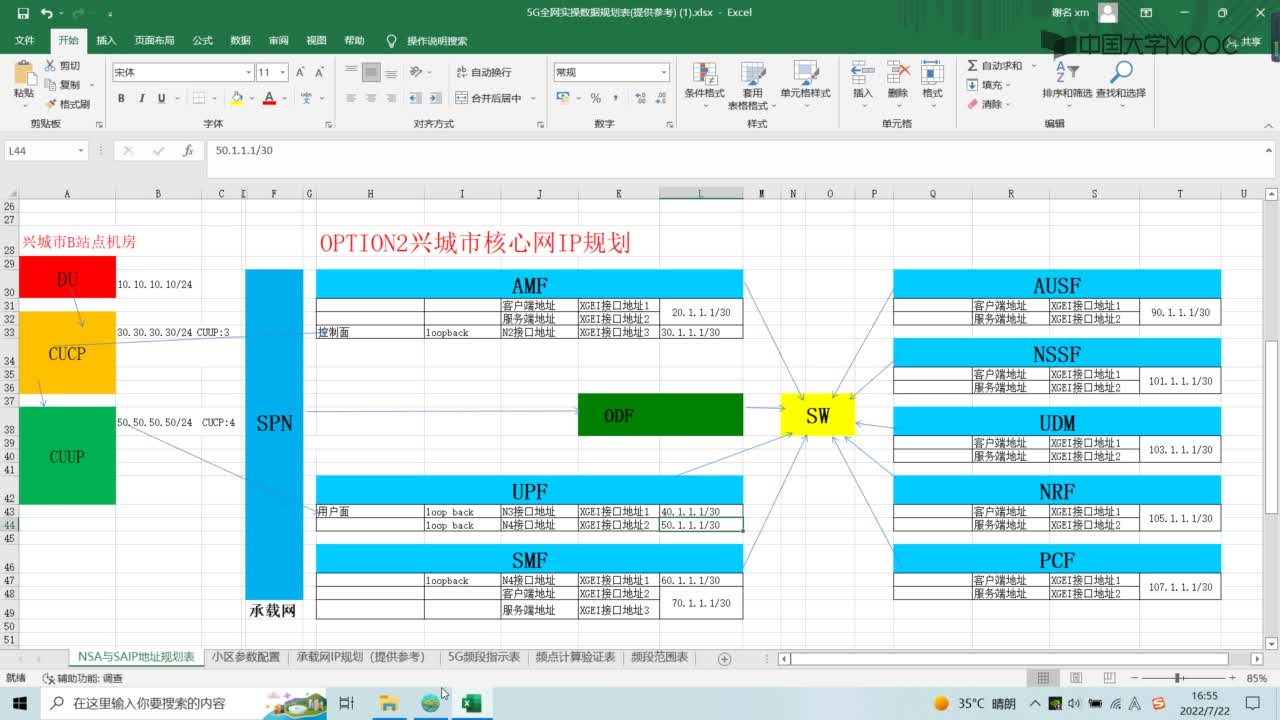Click the Copy (复制) icon
1280x720 pixels.
click(x=50, y=85)
